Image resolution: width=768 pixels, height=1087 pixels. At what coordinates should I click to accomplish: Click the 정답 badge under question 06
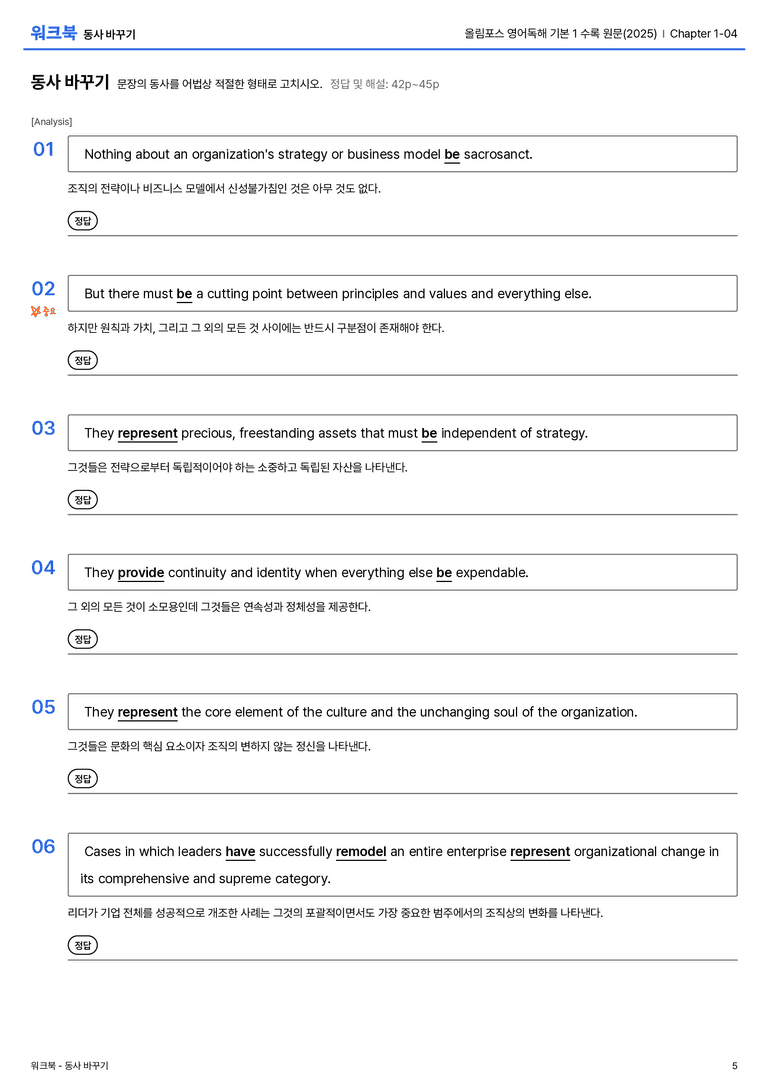point(82,944)
